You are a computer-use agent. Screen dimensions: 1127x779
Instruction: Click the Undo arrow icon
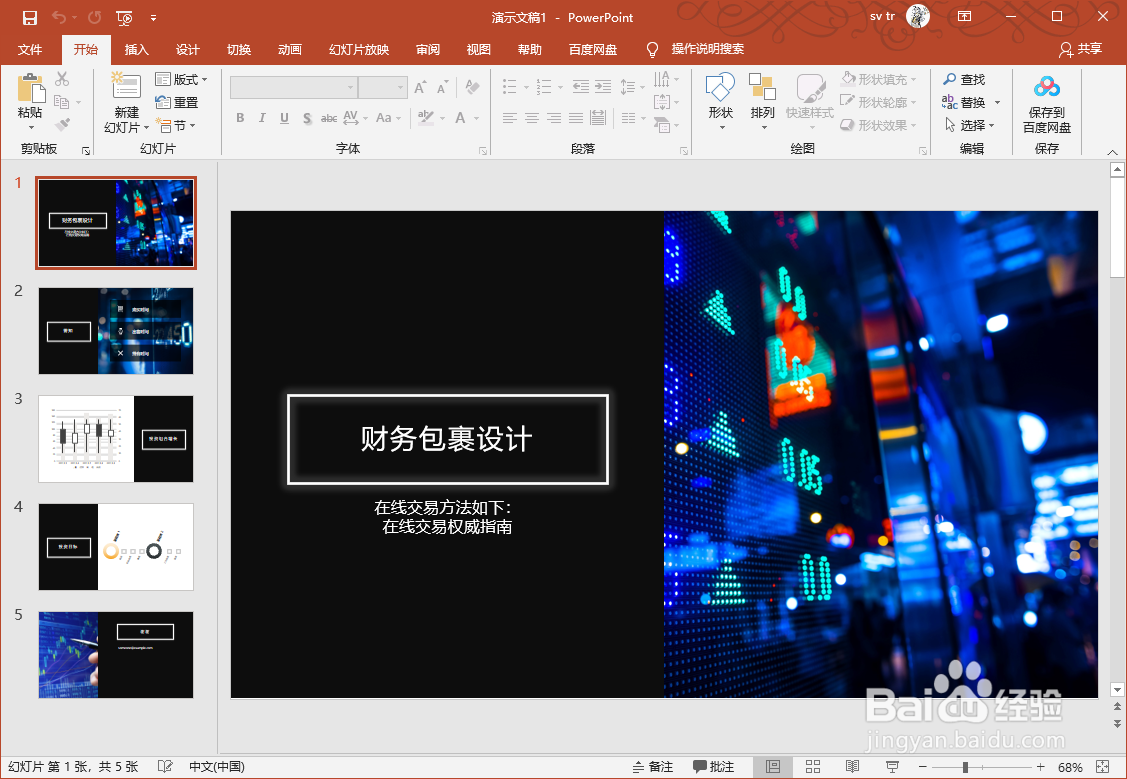coord(59,17)
